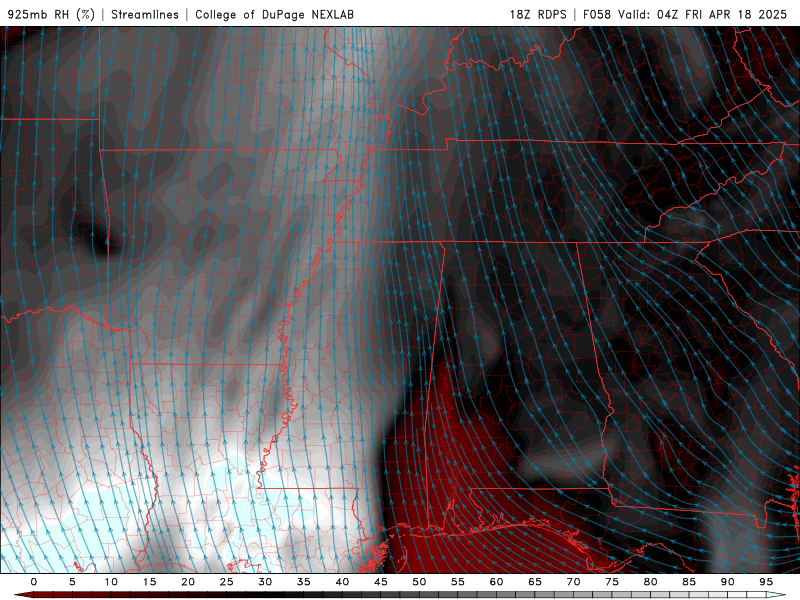Image resolution: width=800 pixels, height=600 pixels.
Task: Click the '55' value on color scale
Action: pos(458,582)
